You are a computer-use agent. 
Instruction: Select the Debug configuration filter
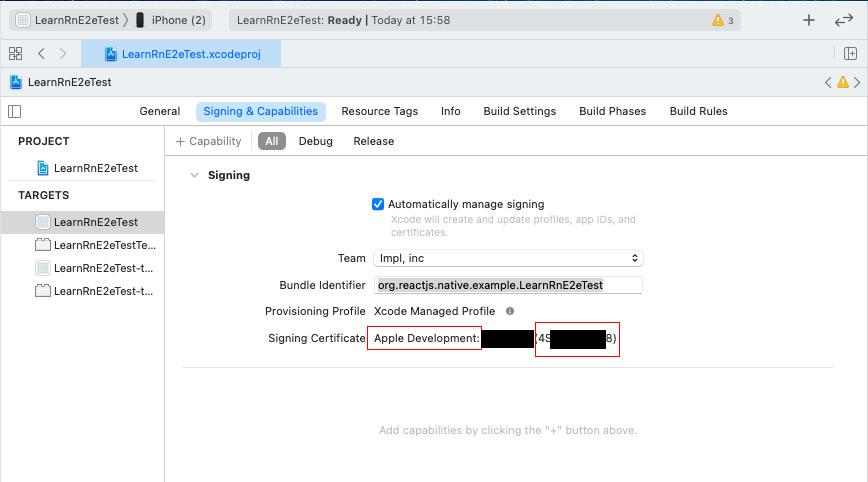pos(316,141)
